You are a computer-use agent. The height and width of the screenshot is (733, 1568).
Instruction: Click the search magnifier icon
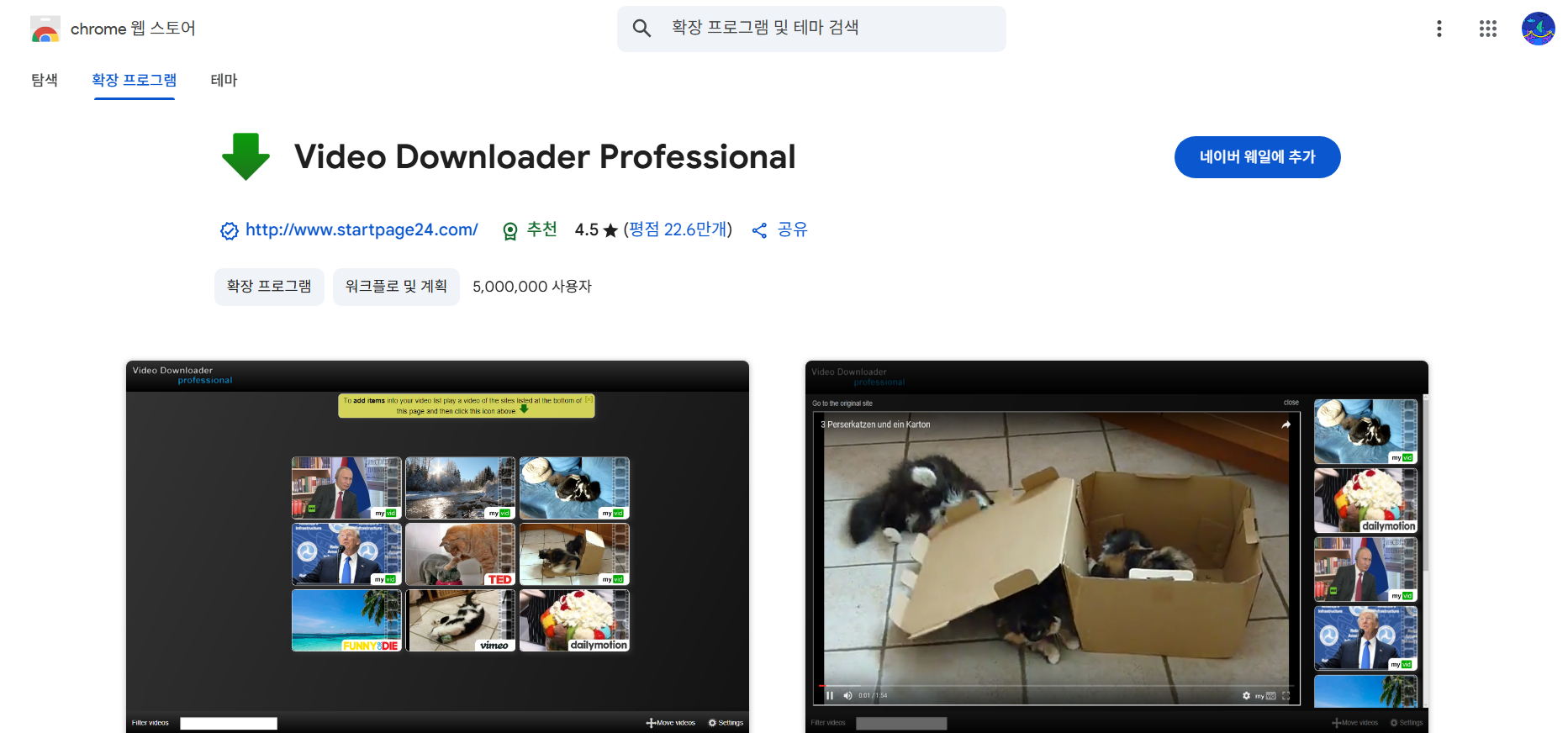pos(641,29)
